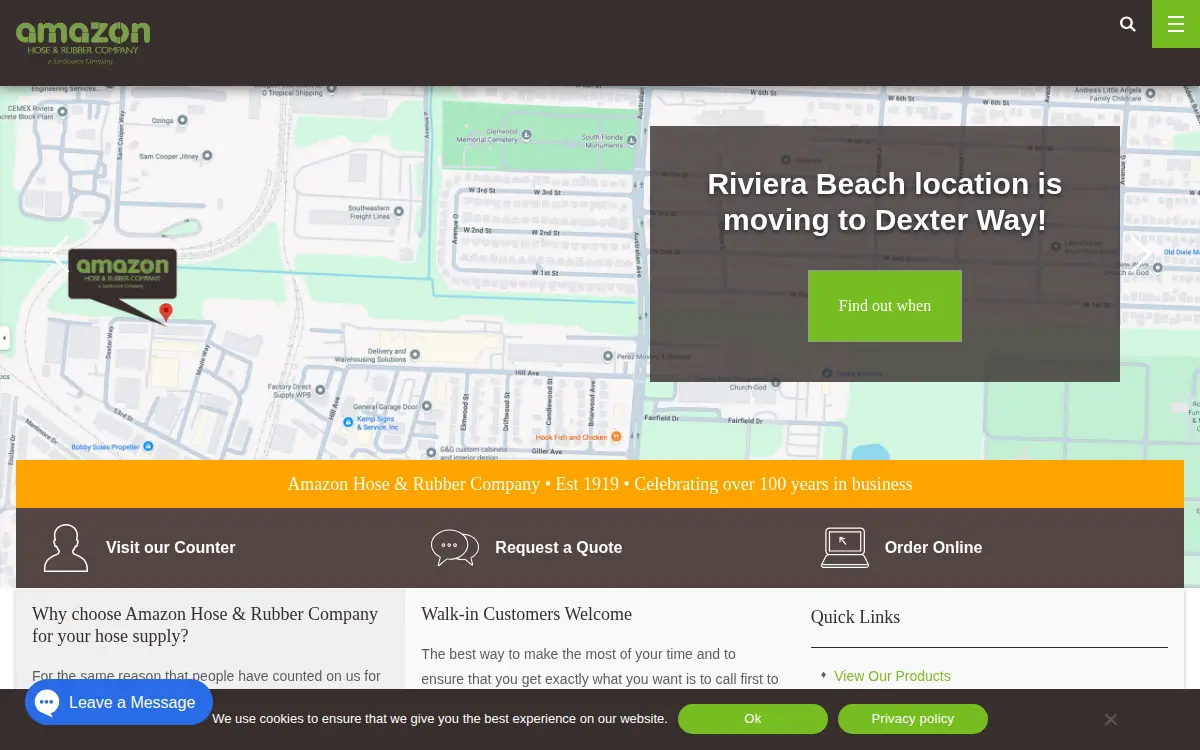Click the General Garage Door map marker
This screenshot has width=1200, height=750.
click(427, 406)
